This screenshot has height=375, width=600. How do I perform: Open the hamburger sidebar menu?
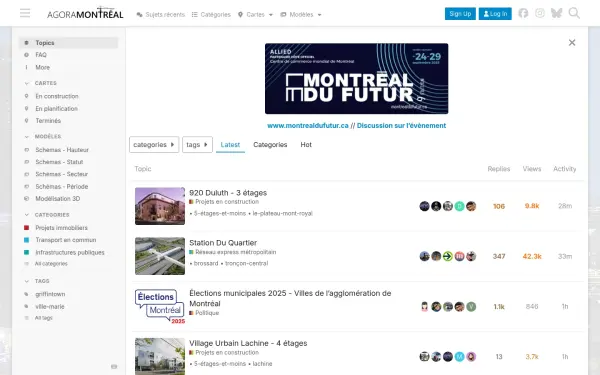[x=25, y=13]
